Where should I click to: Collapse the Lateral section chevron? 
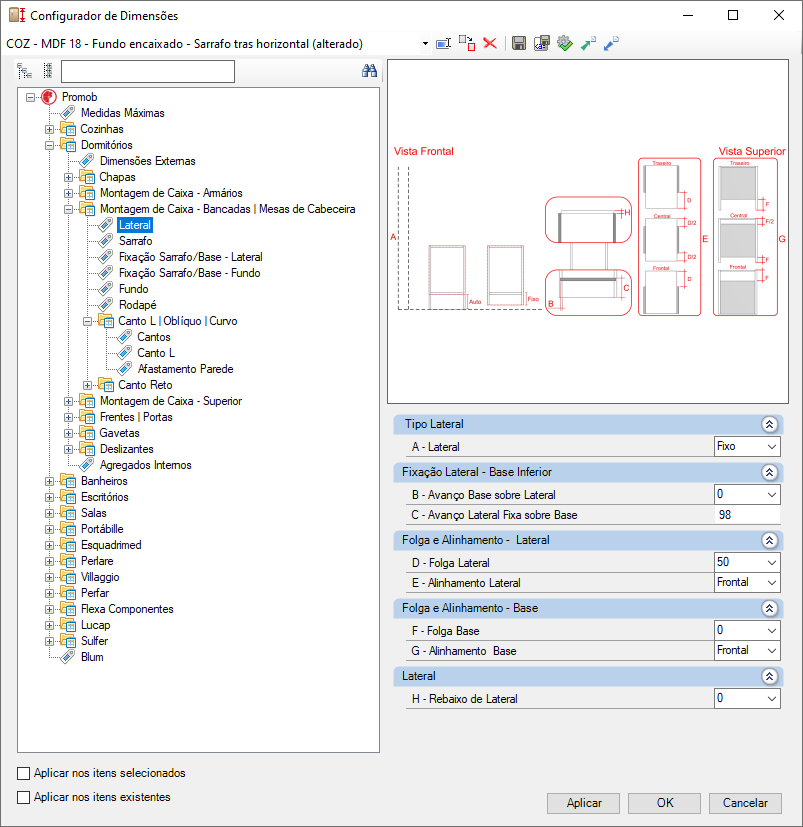pos(769,676)
